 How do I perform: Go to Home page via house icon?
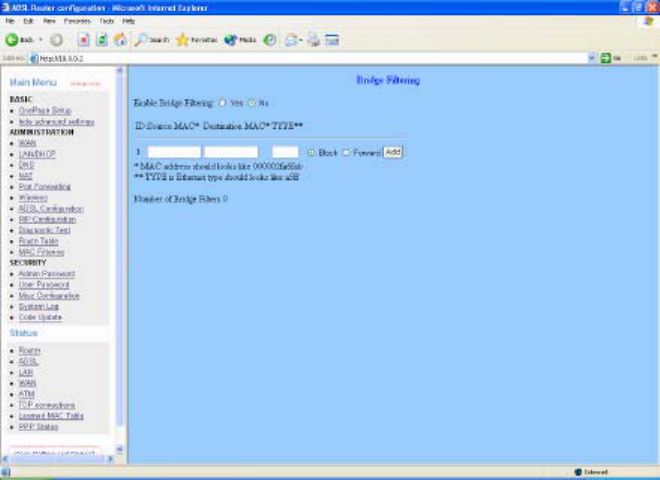[x=120, y=40]
